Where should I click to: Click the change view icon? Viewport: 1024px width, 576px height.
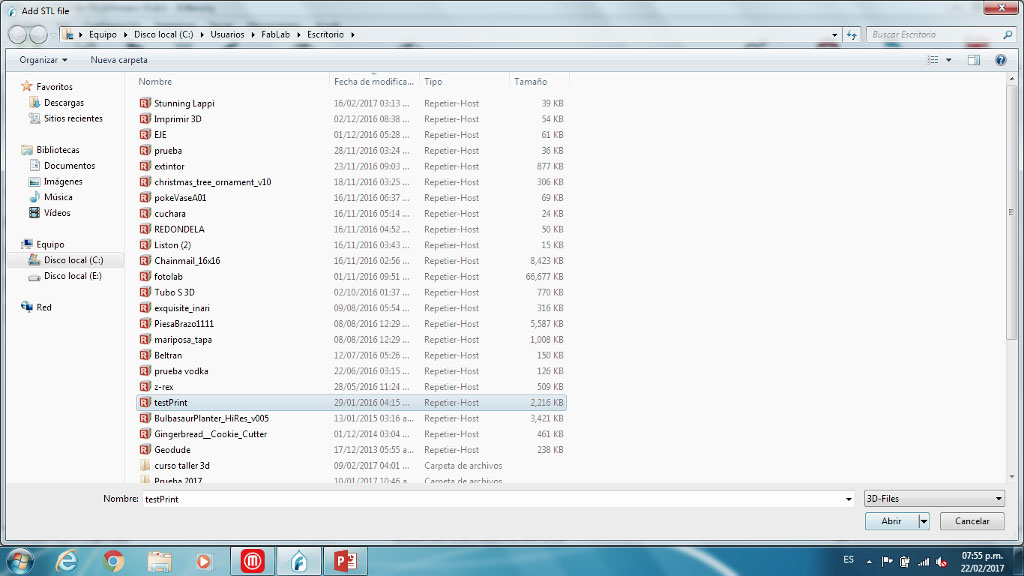pos(933,60)
